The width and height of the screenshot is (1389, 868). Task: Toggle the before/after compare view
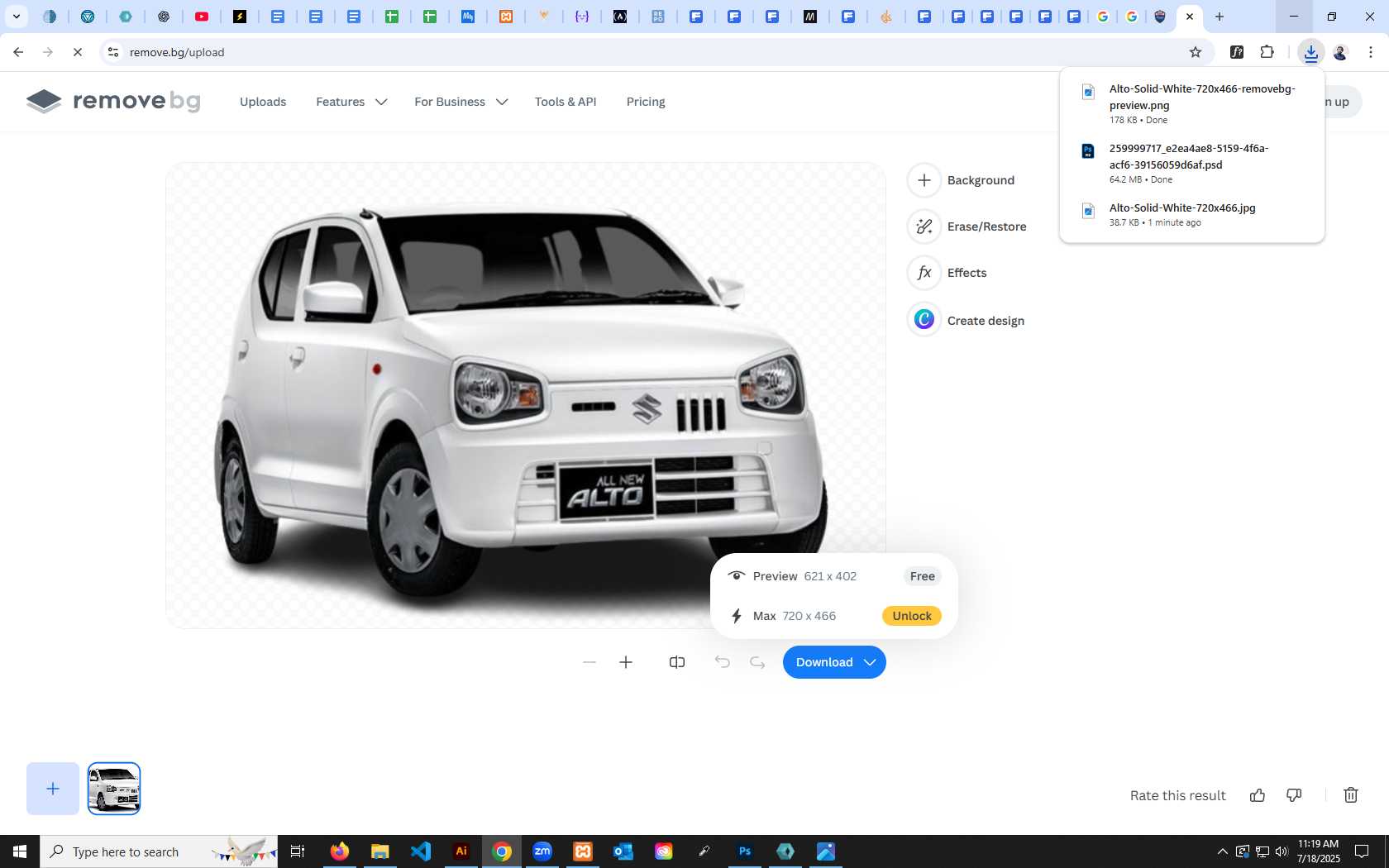677,662
